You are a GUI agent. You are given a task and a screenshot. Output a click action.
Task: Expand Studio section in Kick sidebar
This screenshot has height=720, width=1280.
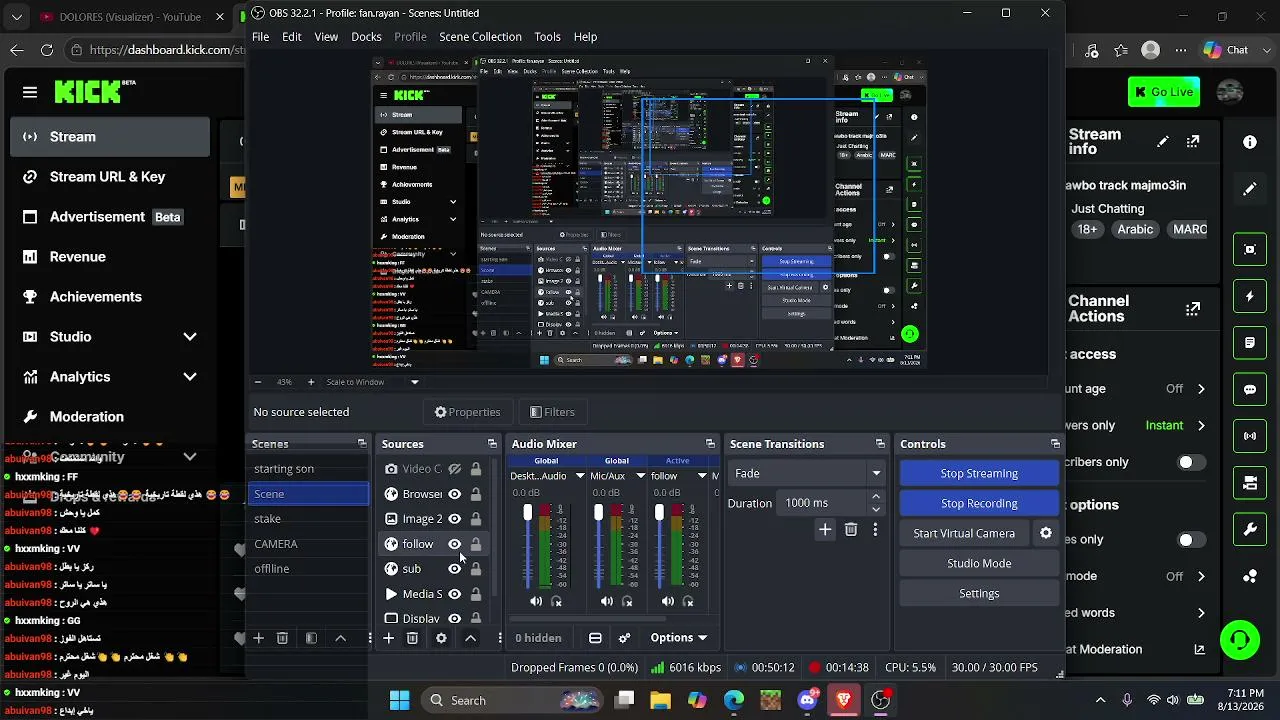tap(190, 337)
